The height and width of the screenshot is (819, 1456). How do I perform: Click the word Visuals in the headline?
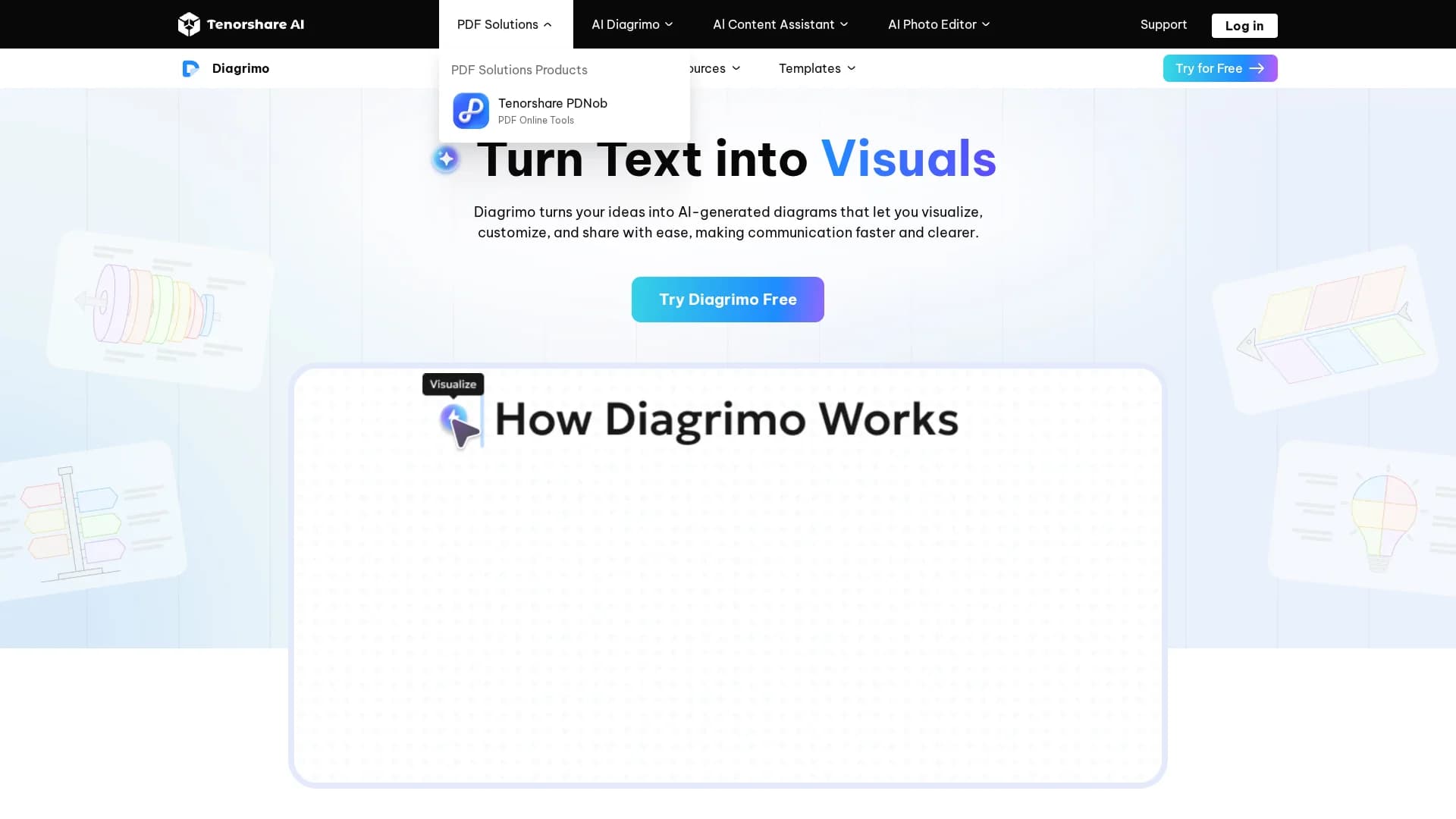[x=908, y=158]
